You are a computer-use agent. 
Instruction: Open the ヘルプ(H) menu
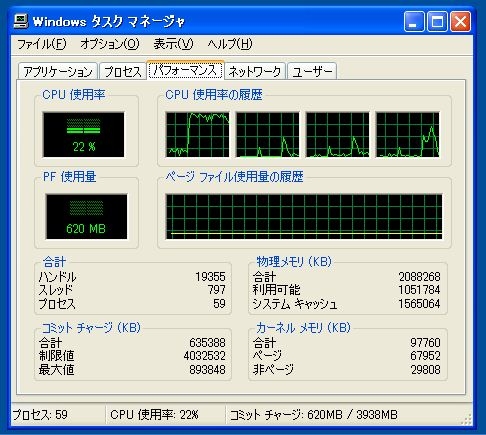(230, 44)
